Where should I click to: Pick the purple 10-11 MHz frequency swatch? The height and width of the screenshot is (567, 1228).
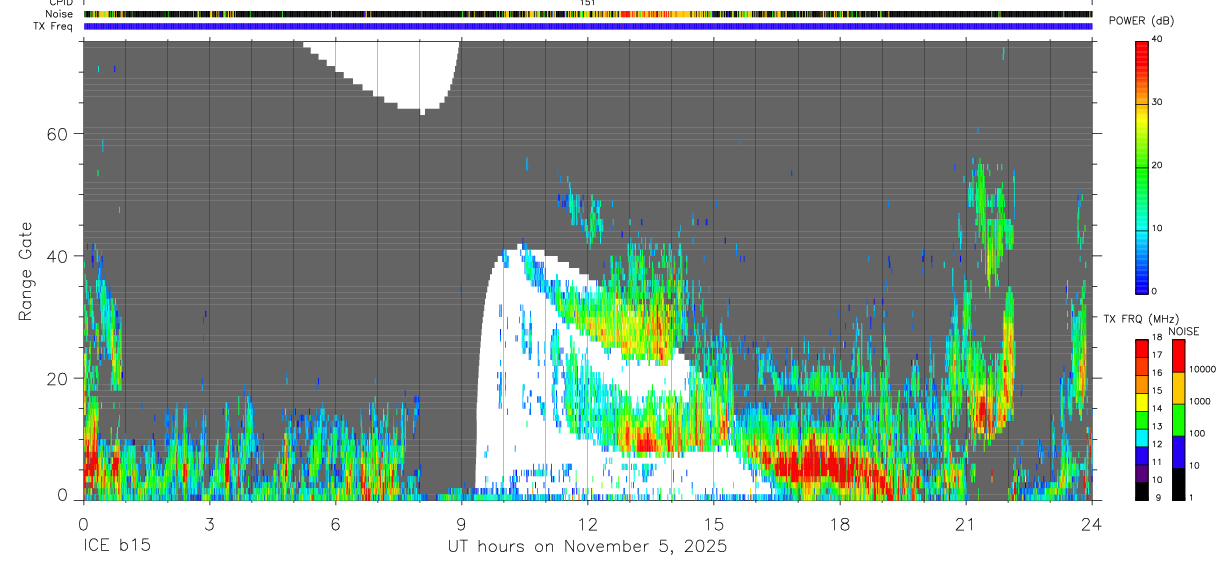click(1142, 474)
